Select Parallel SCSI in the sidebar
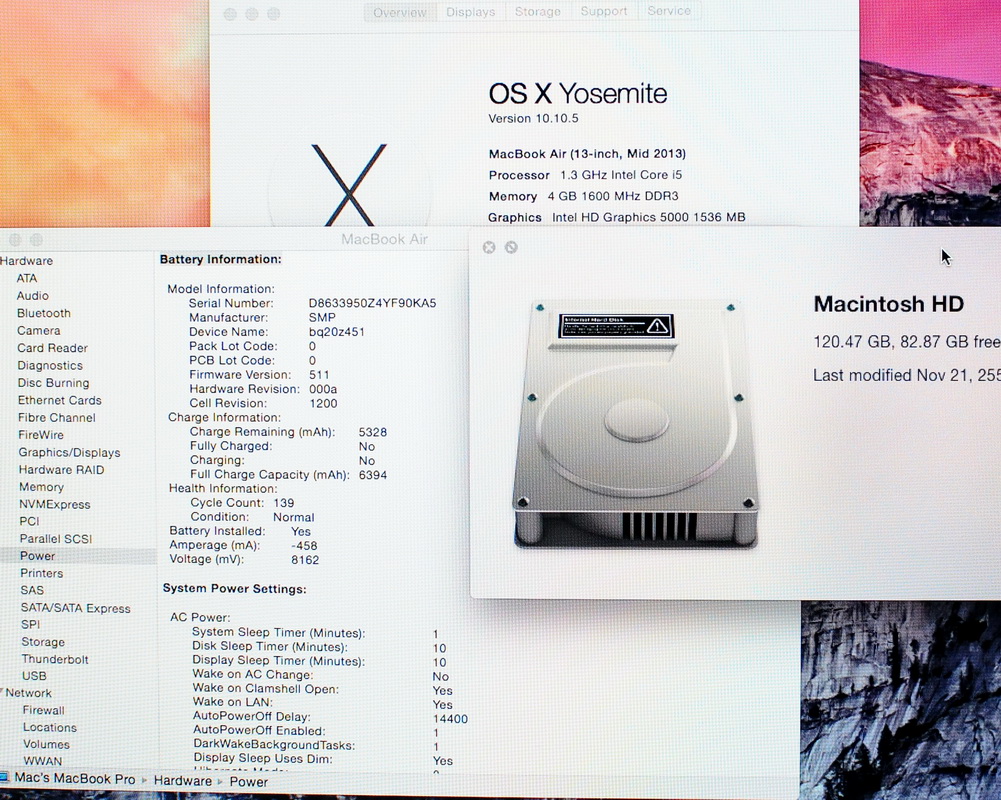The width and height of the screenshot is (1001, 800). [56, 539]
